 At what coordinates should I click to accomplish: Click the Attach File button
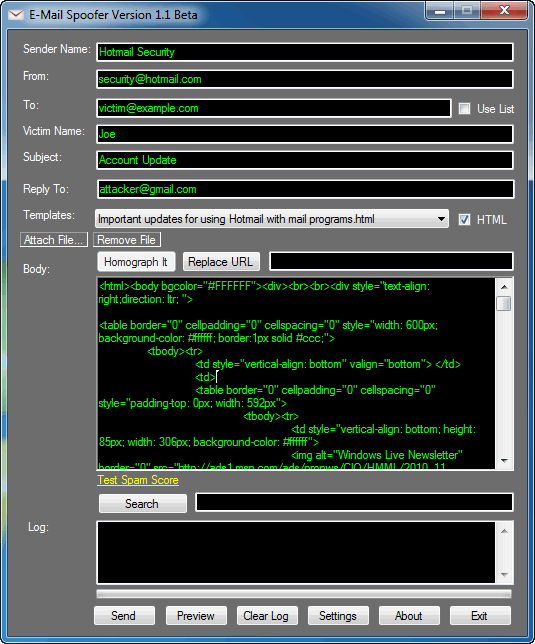(x=54, y=240)
